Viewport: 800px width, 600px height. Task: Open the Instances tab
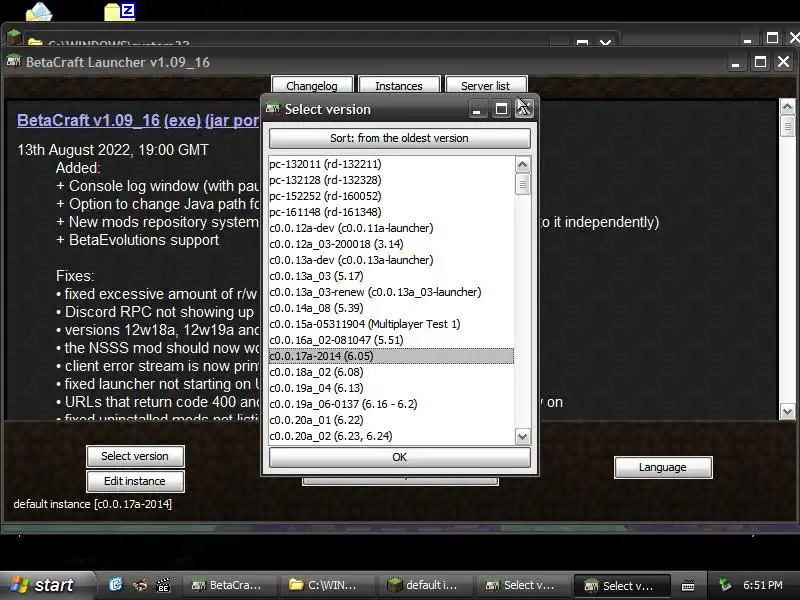pos(399,85)
